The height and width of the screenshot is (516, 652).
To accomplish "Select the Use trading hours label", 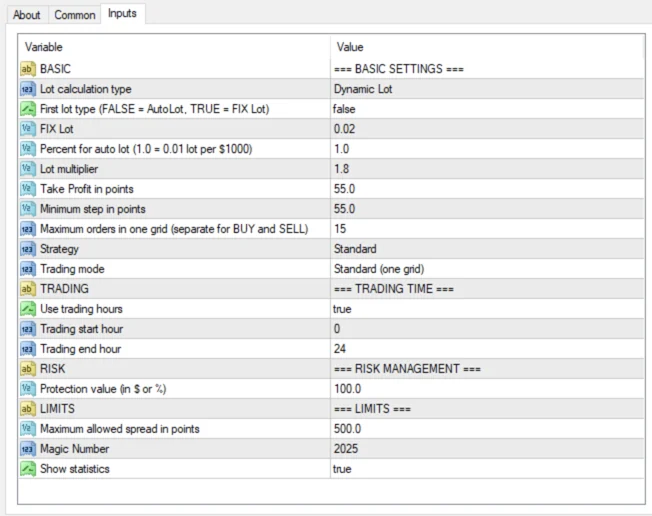I will coord(82,309).
